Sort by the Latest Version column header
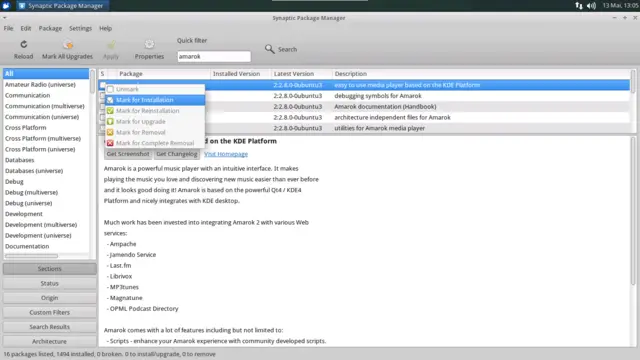Viewport: 640px width, 360px height. point(302,74)
